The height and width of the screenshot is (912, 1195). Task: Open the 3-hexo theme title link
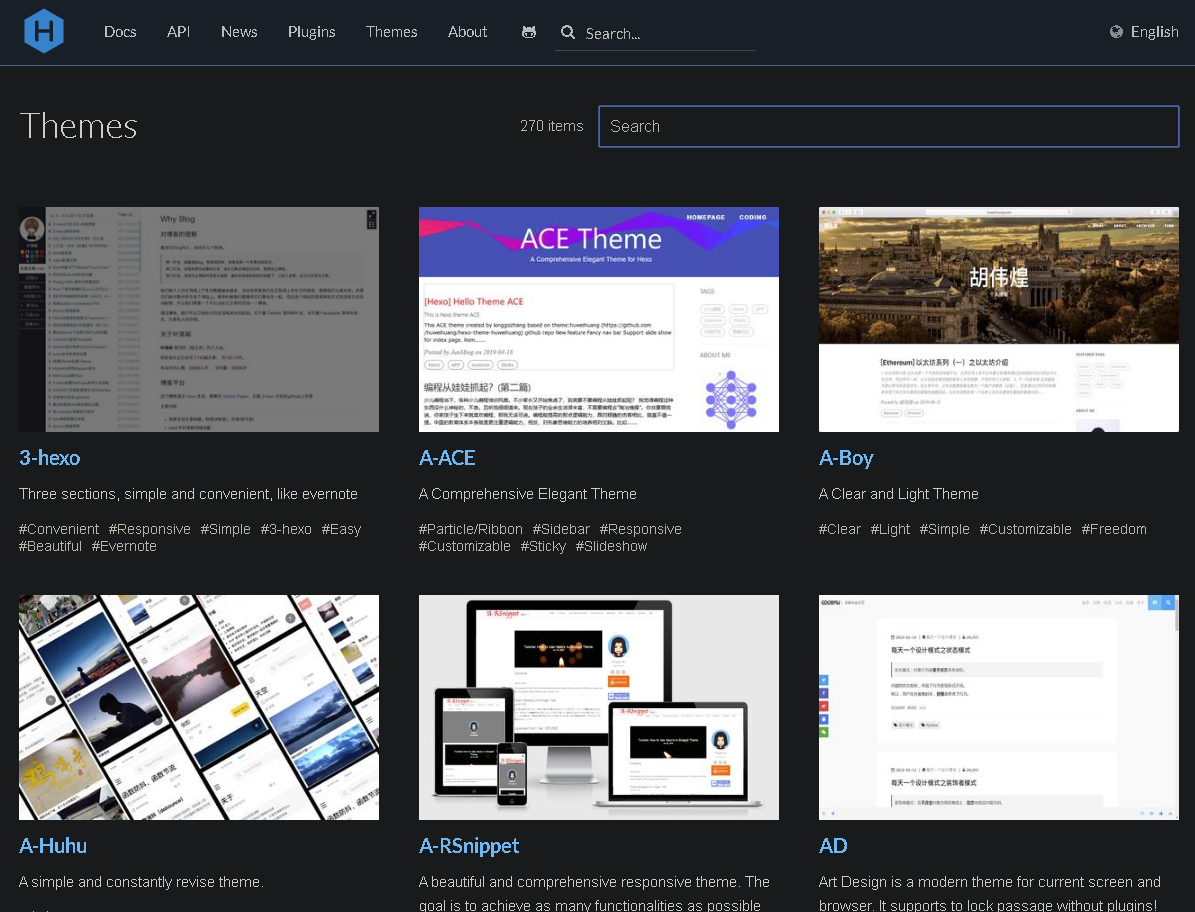point(49,458)
